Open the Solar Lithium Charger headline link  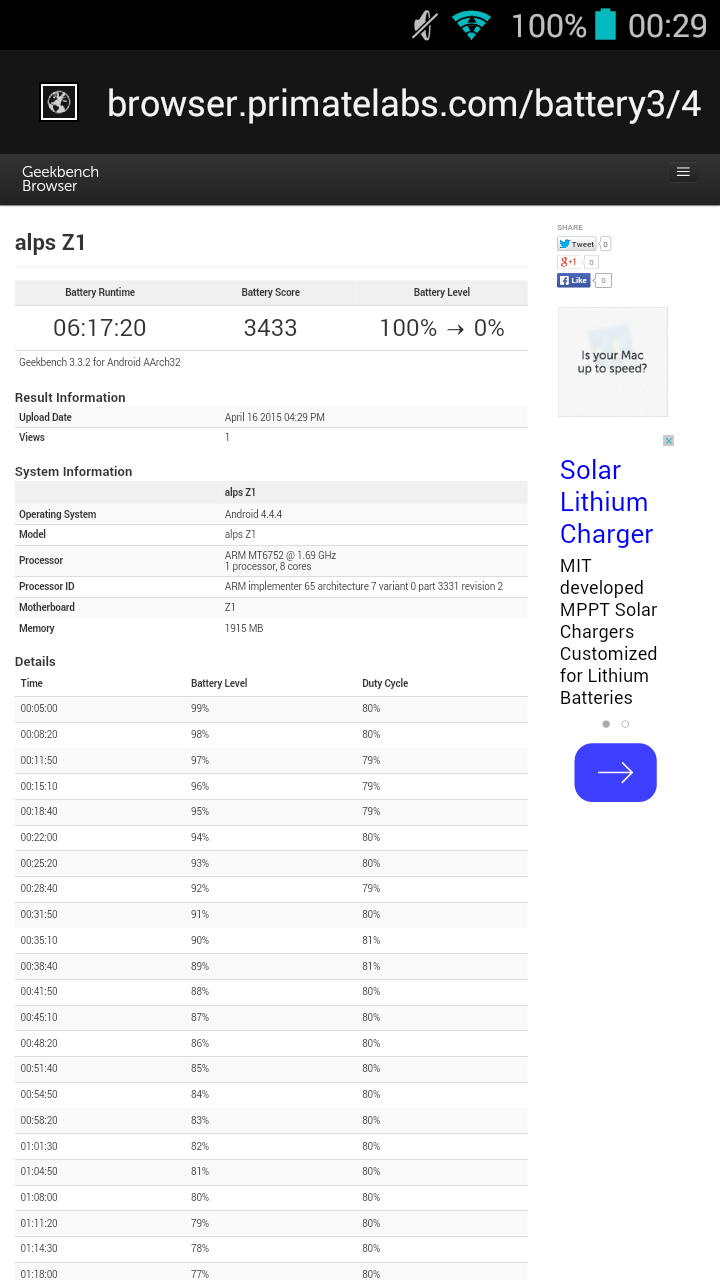604,502
